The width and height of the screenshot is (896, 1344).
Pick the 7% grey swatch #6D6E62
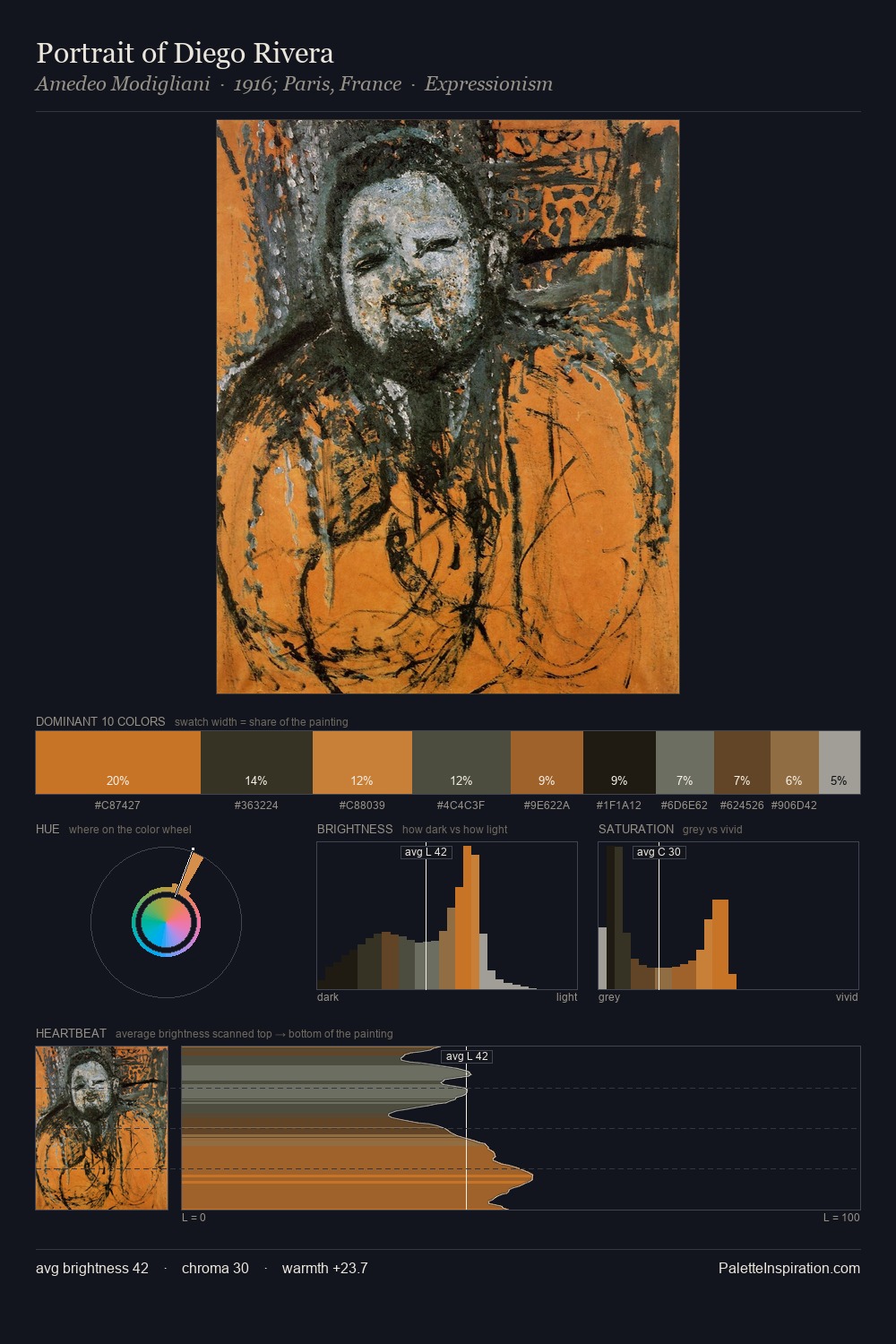pos(685,762)
